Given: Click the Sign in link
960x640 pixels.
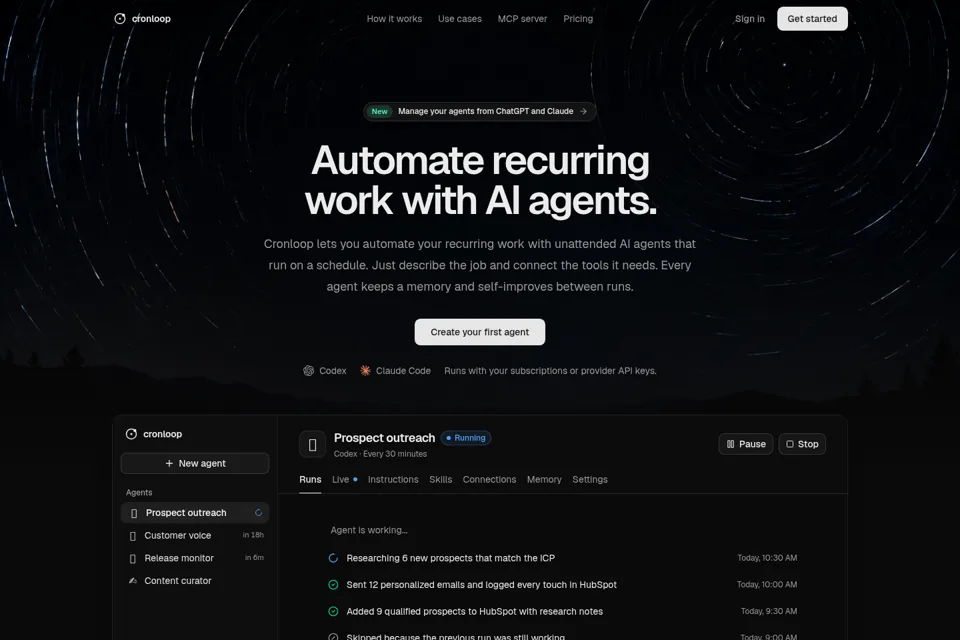Looking at the screenshot, I should coord(750,19).
